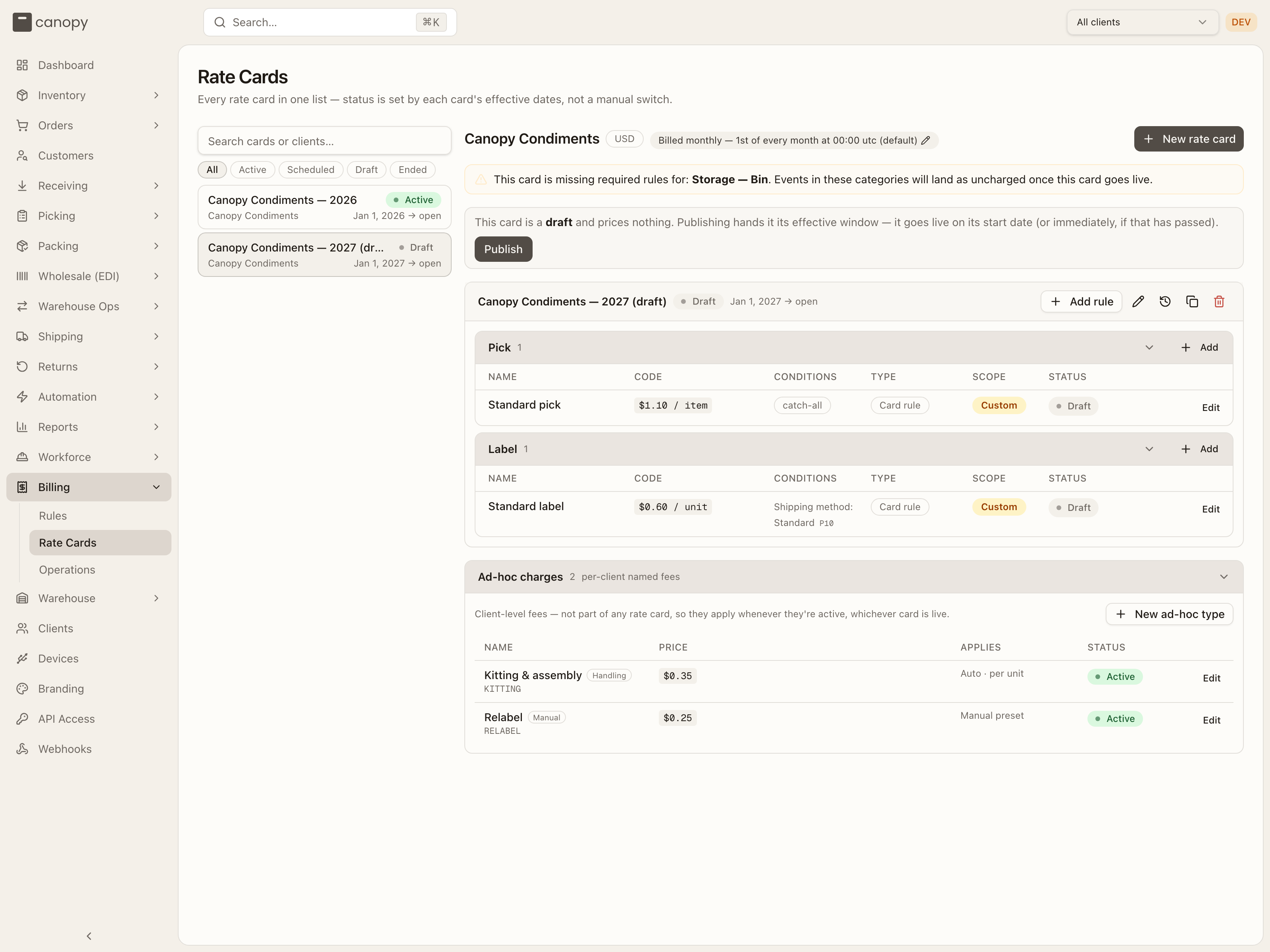1270x952 pixels.
Task: Add a rule to the Label section
Action: [1199, 449]
